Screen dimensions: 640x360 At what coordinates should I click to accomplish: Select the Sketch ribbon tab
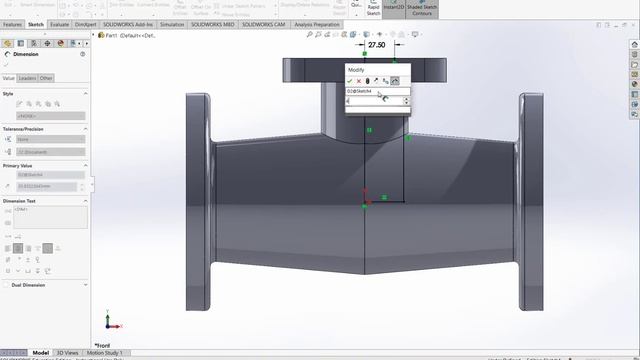(36, 24)
